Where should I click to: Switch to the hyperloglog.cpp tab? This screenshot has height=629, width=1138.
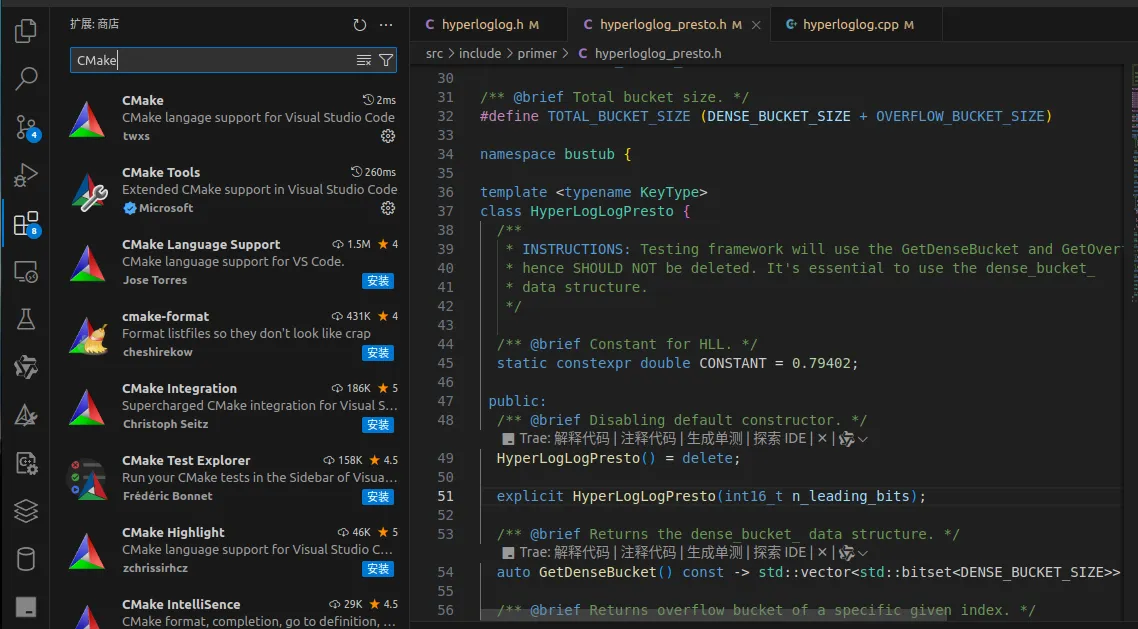point(850,25)
